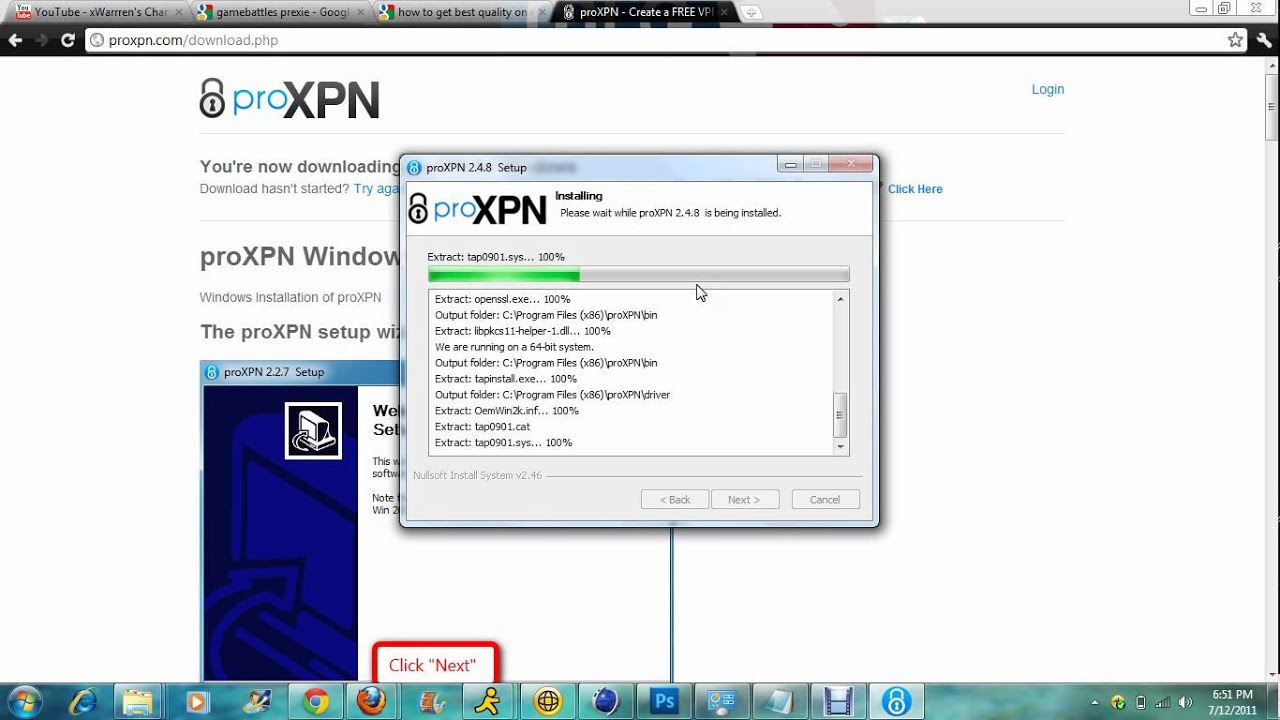Open the Windows Start menu
This screenshot has height=720, width=1280.
(24, 701)
